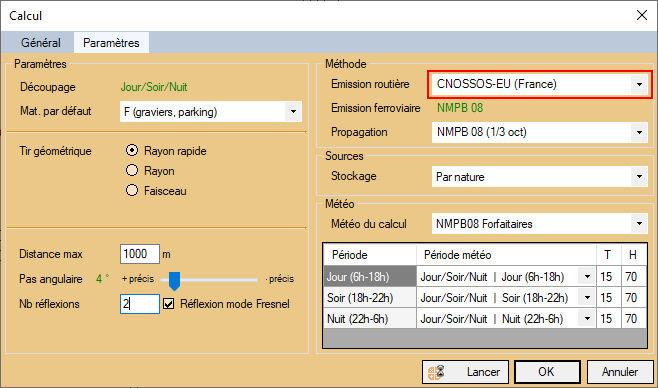The image size is (658, 388).
Task: Toggle the Réflexion mode Fresnel checkbox
Action: [168, 304]
